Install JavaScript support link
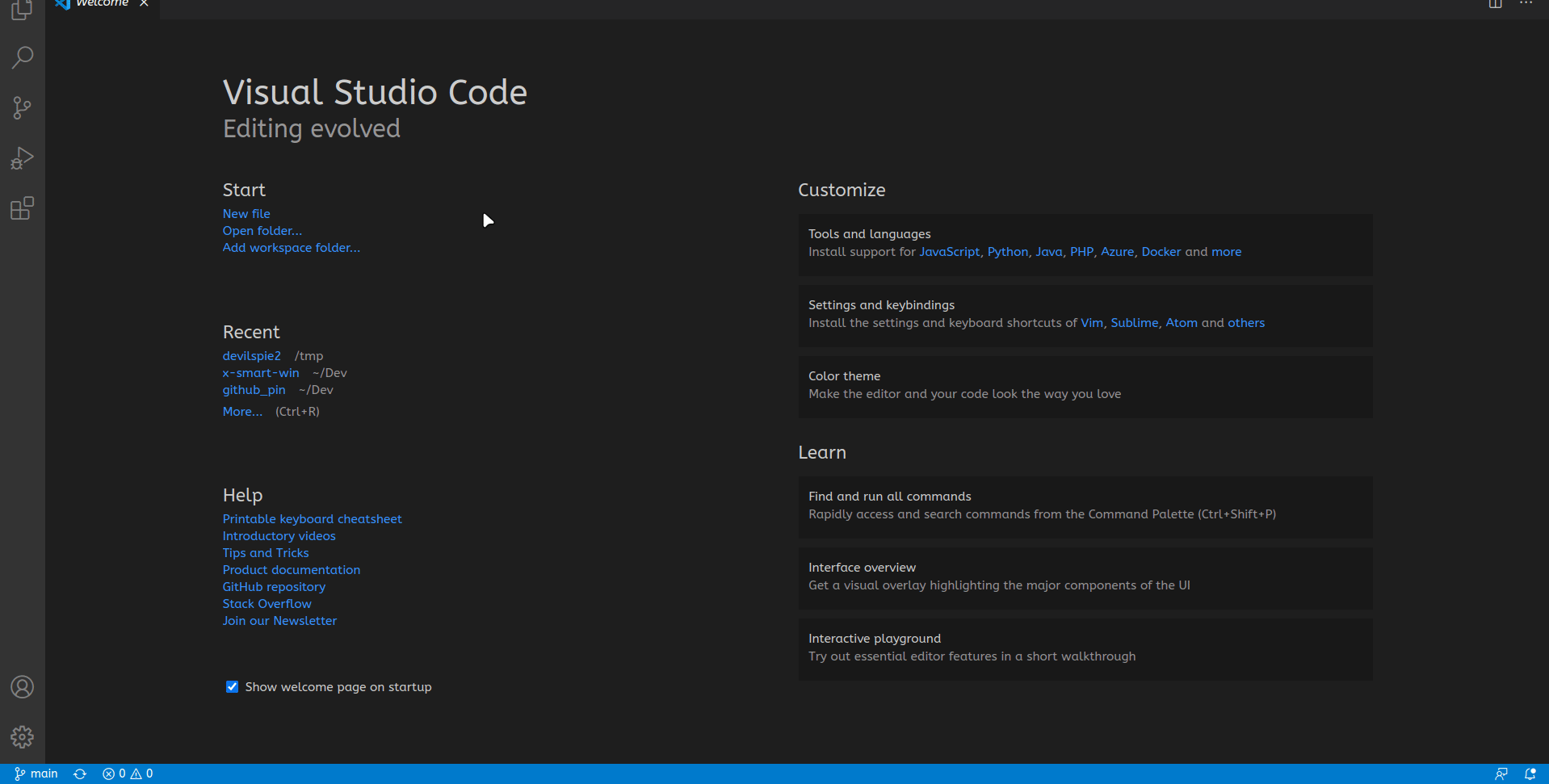This screenshot has height=784, width=1549. coord(950,252)
